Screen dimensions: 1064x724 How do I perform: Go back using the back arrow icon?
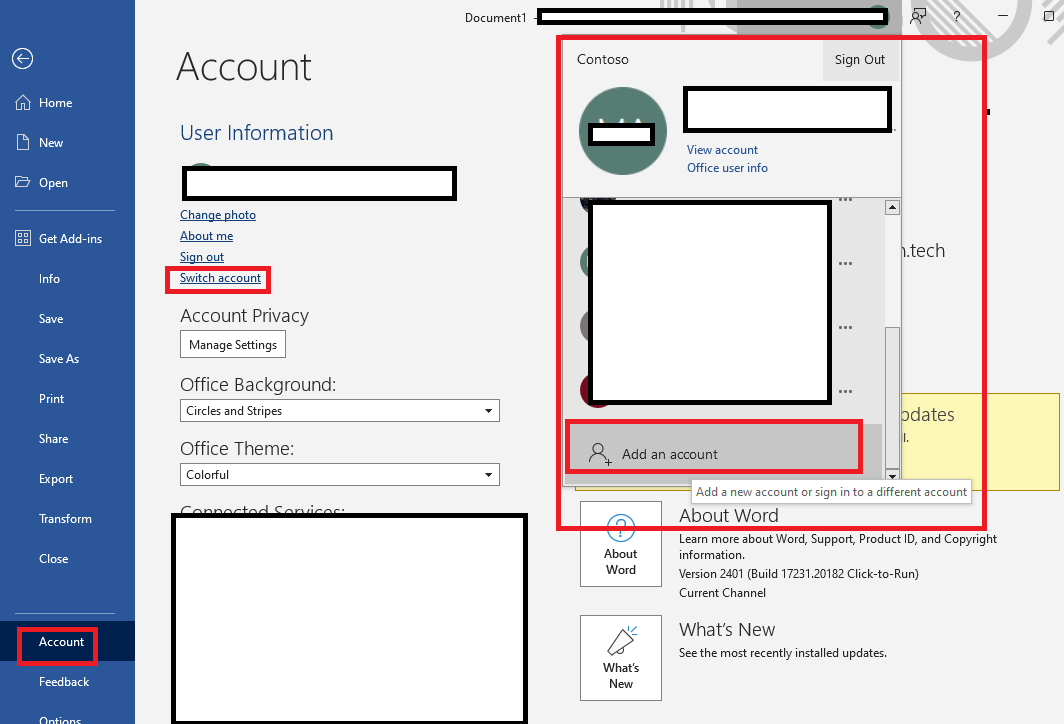pos(22,59)
